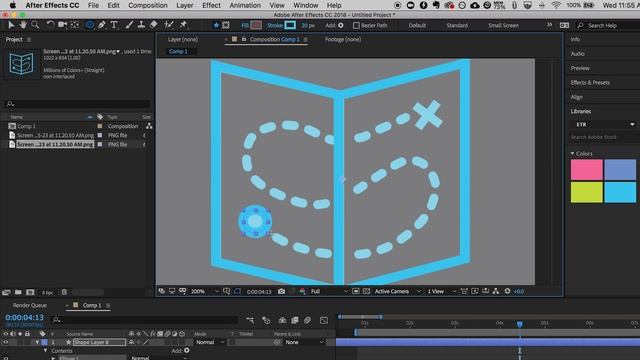640x360 pixels.
Task: Click the Comp Flowchart icon in viewer footer
Action: (496, 291)
